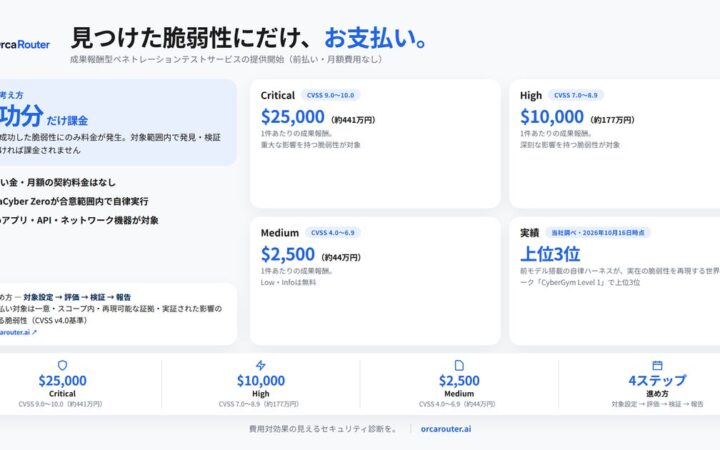Click the (約44万円) yen amount in the Medium card

[341, 257]
